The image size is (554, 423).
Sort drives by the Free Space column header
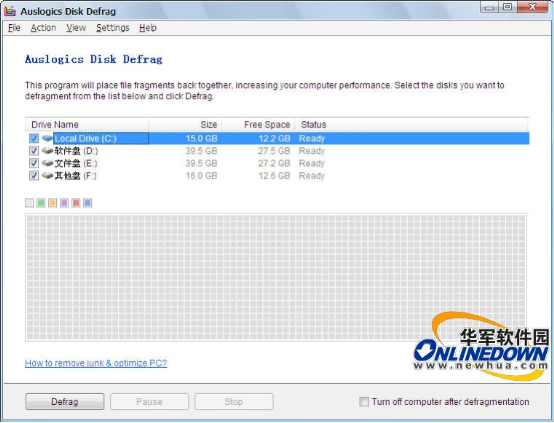258,124
